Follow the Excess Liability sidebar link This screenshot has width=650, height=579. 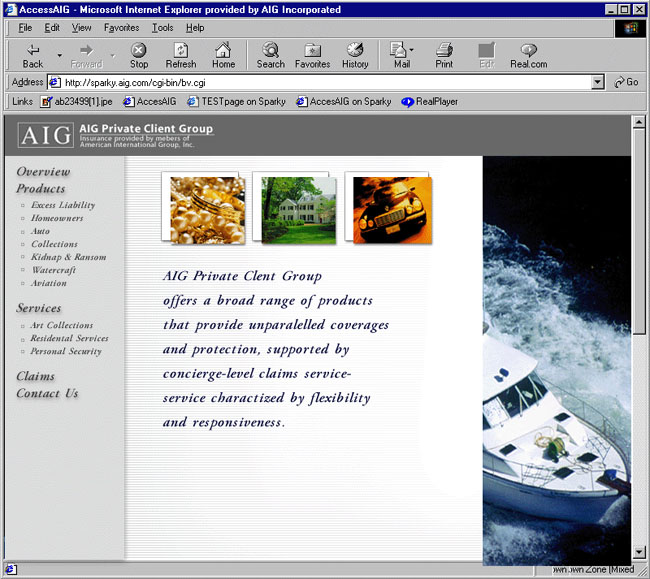click(x=63, y=205)
